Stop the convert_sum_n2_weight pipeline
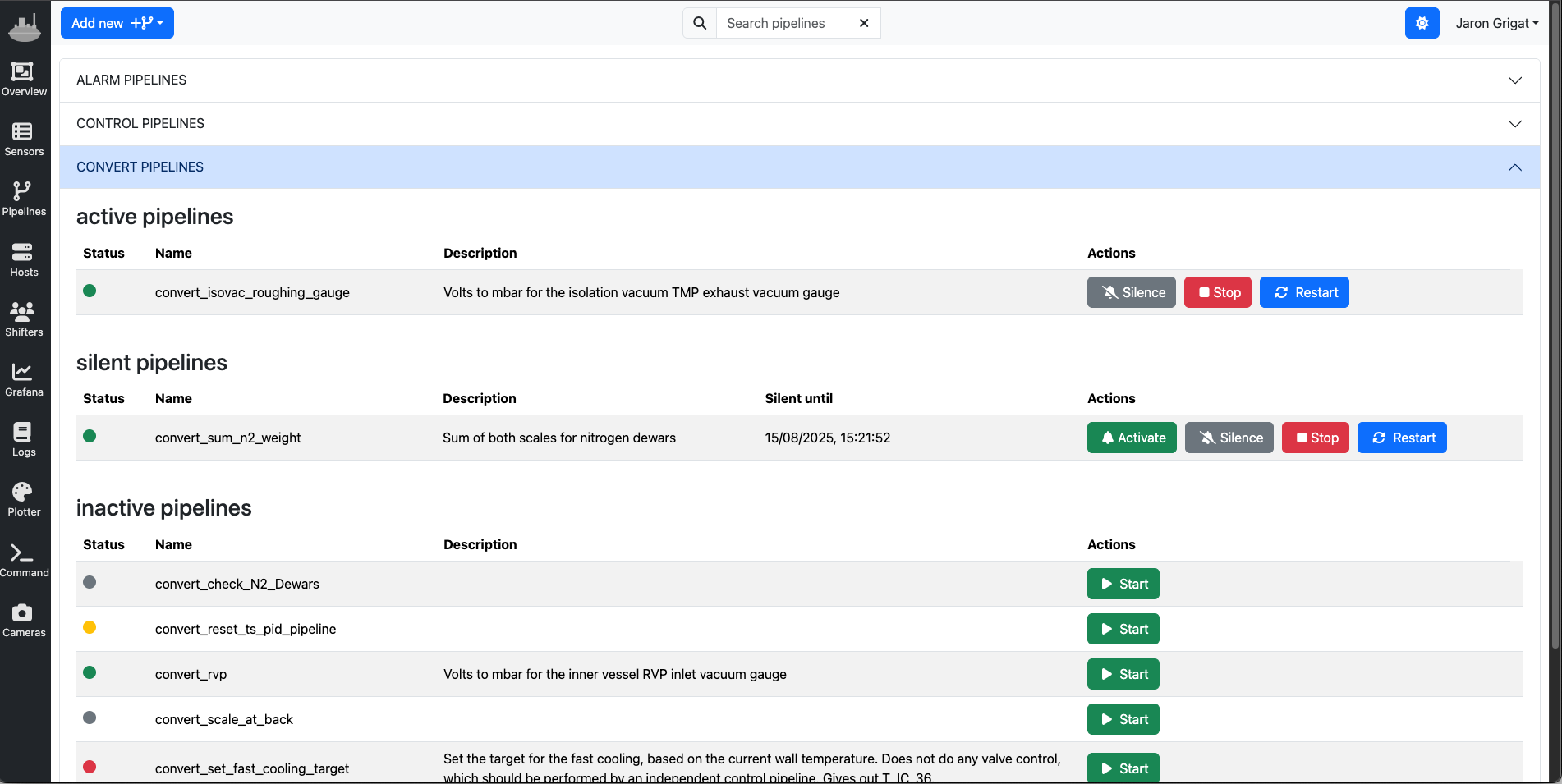 pos(1315,438)
